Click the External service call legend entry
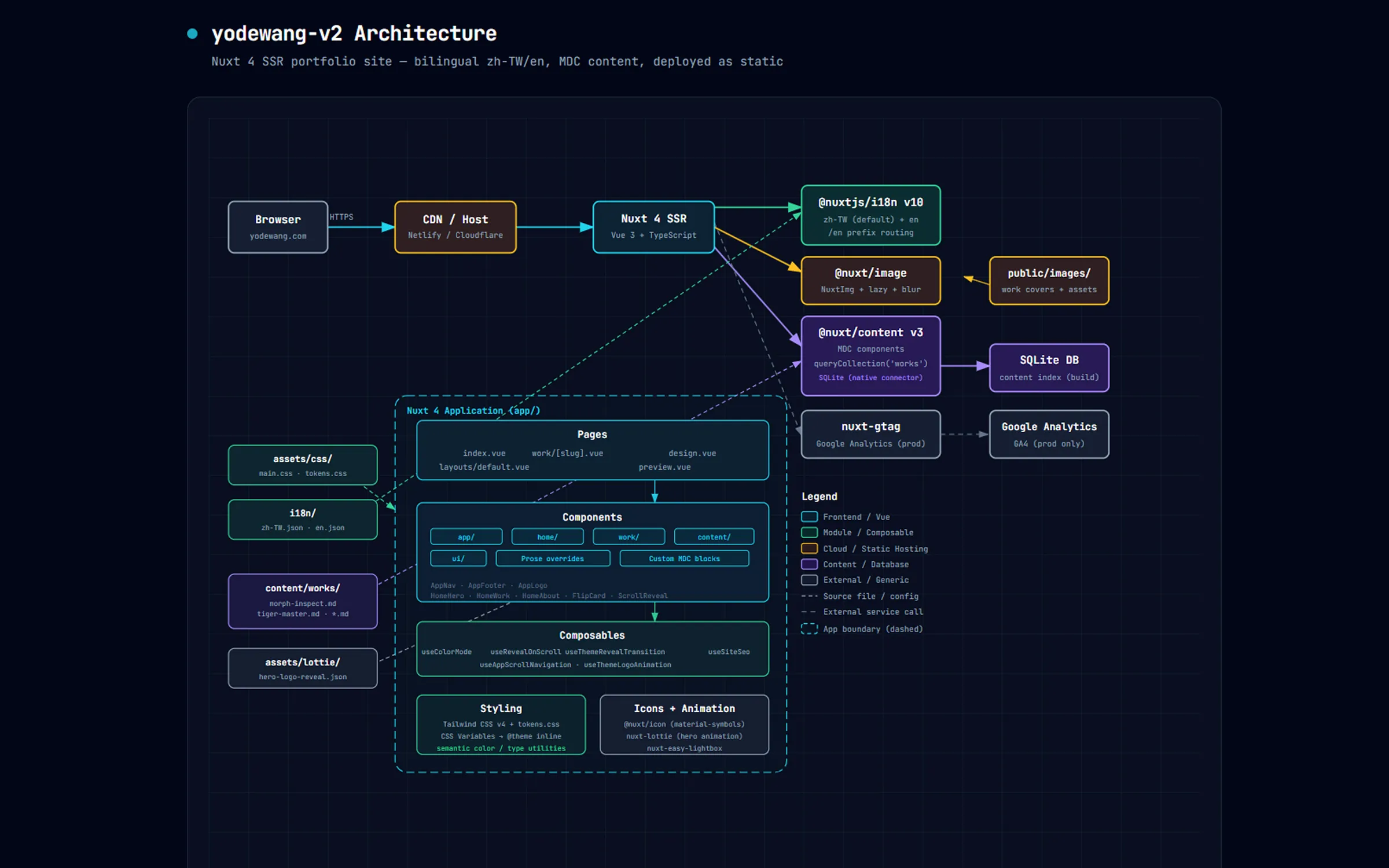1389x868 pixels. 862,612
